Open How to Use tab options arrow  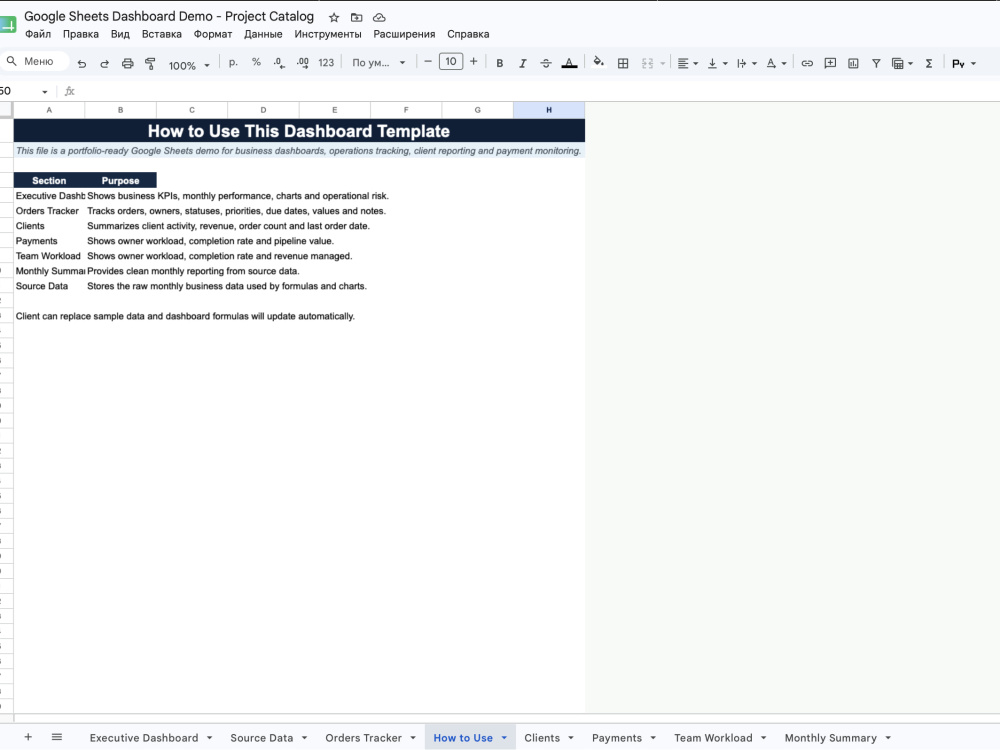pos(504,738)
